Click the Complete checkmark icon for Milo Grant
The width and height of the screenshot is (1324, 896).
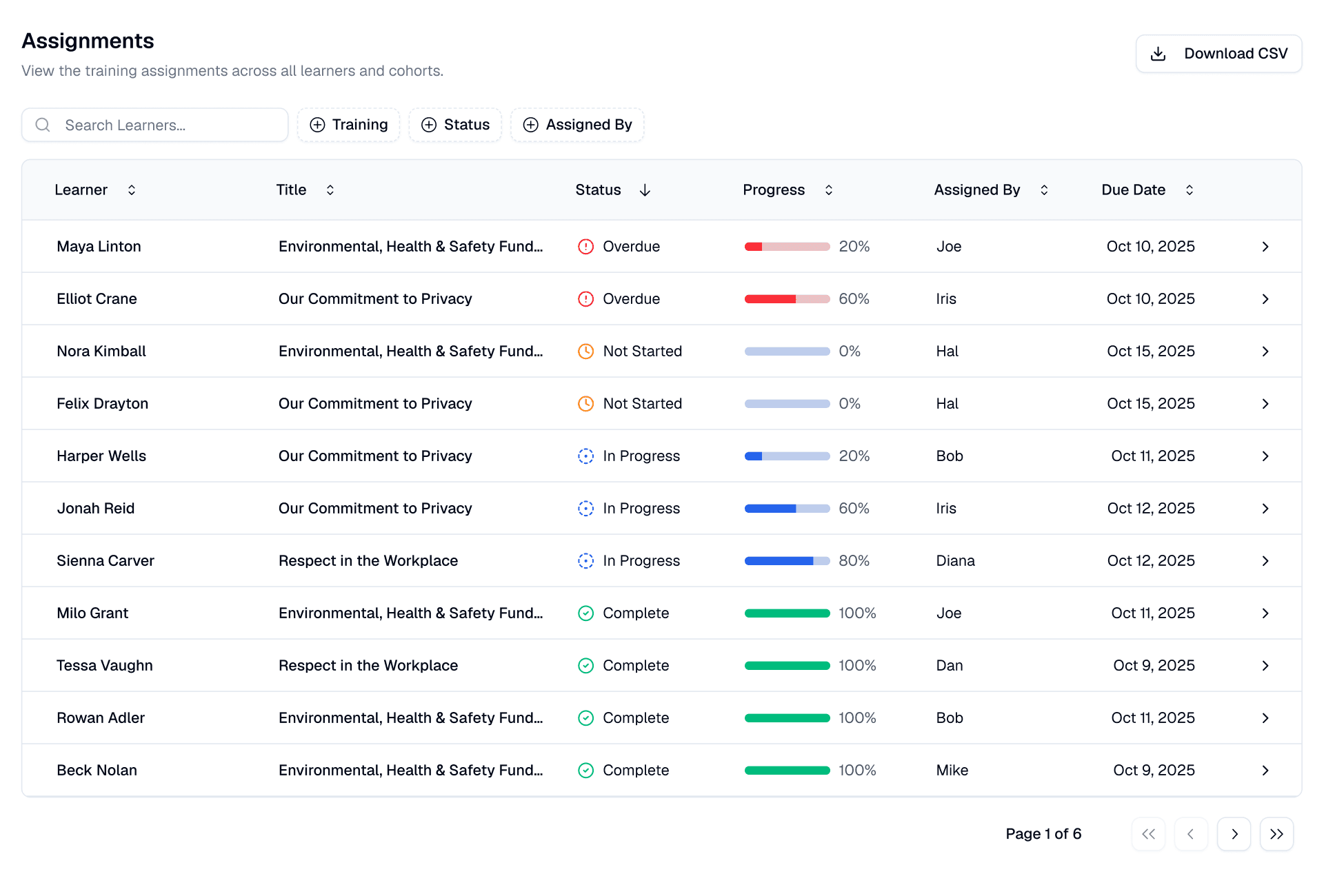(585, 613)
